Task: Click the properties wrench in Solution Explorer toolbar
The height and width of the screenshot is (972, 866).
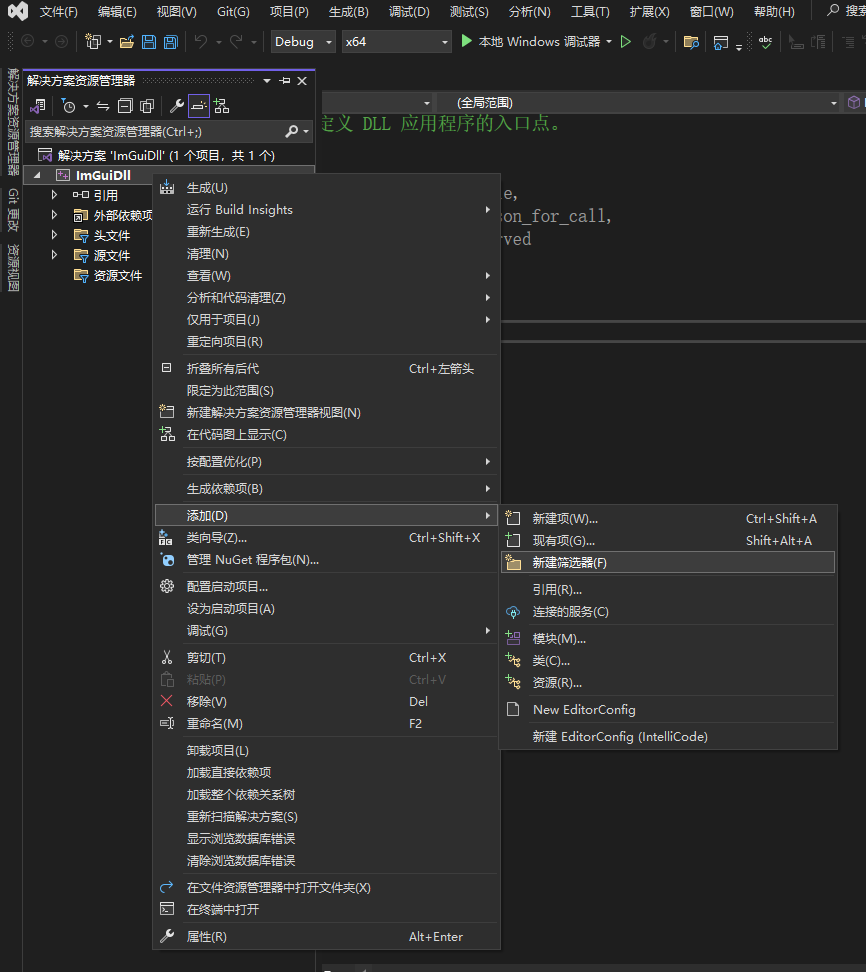Action: pos(177,106)
